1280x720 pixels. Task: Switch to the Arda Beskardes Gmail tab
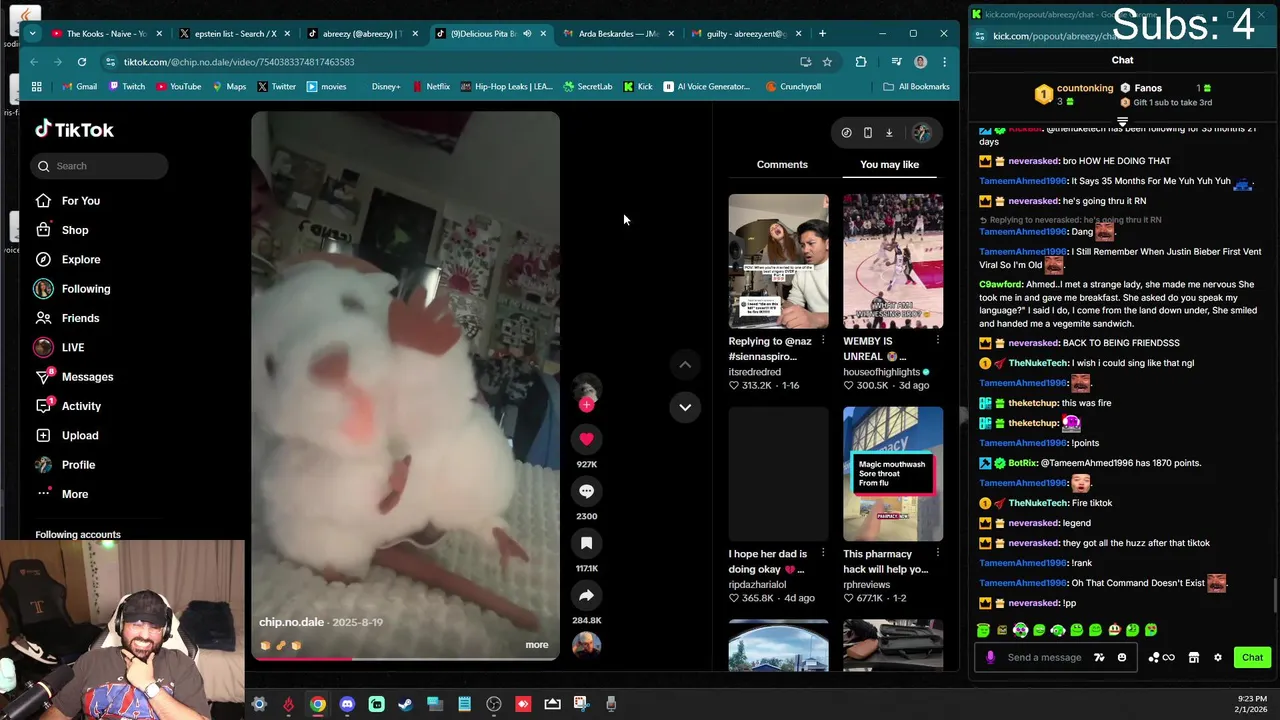[620, 34]
